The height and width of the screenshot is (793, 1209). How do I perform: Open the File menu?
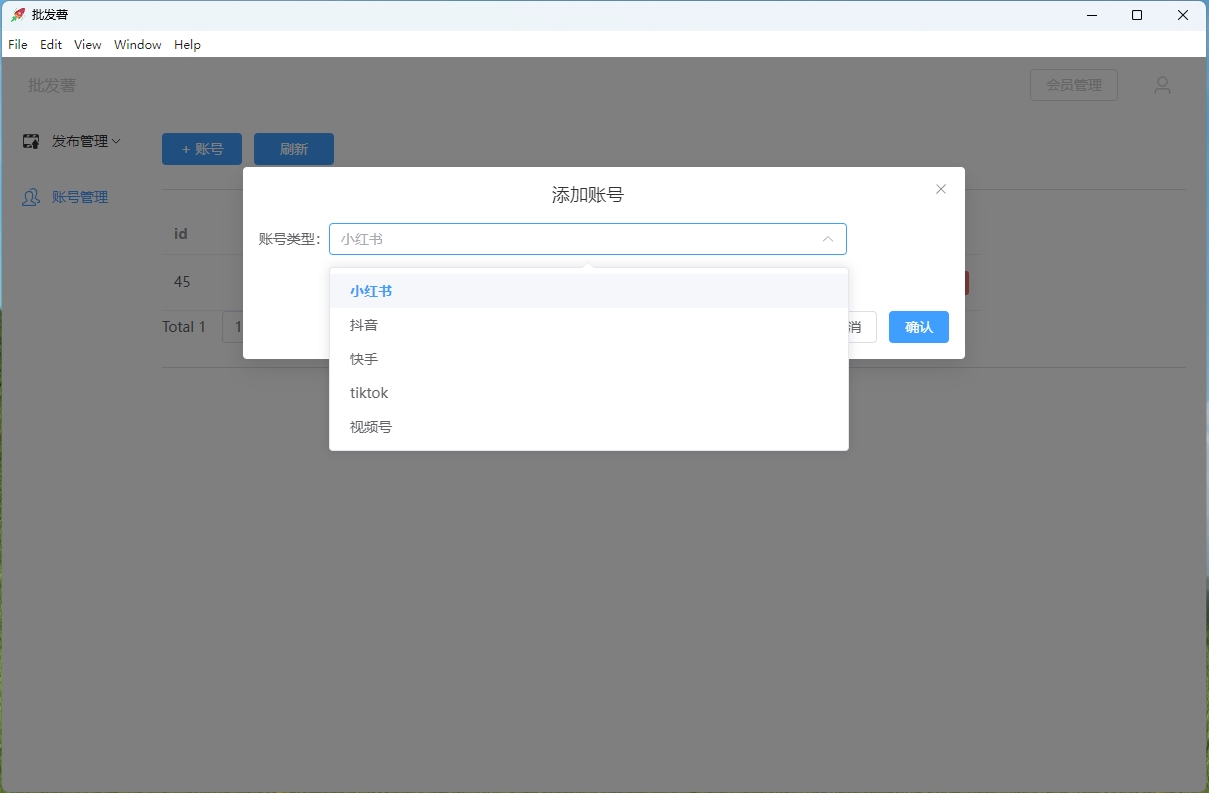18,45
